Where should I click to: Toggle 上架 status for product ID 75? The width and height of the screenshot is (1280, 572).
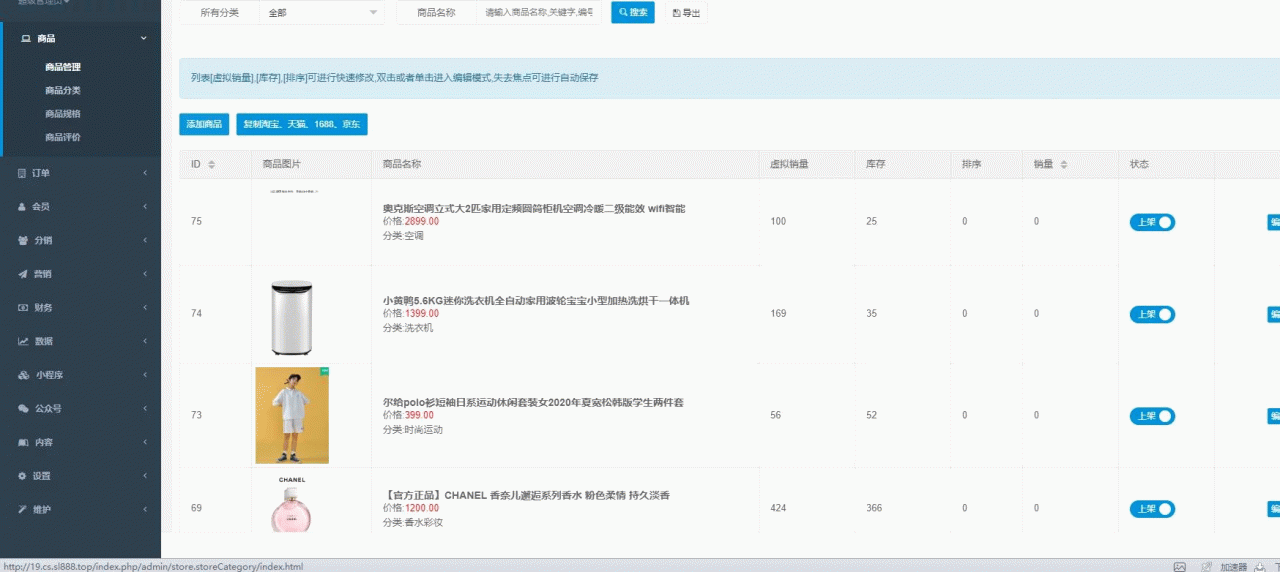click(1152, 222)
